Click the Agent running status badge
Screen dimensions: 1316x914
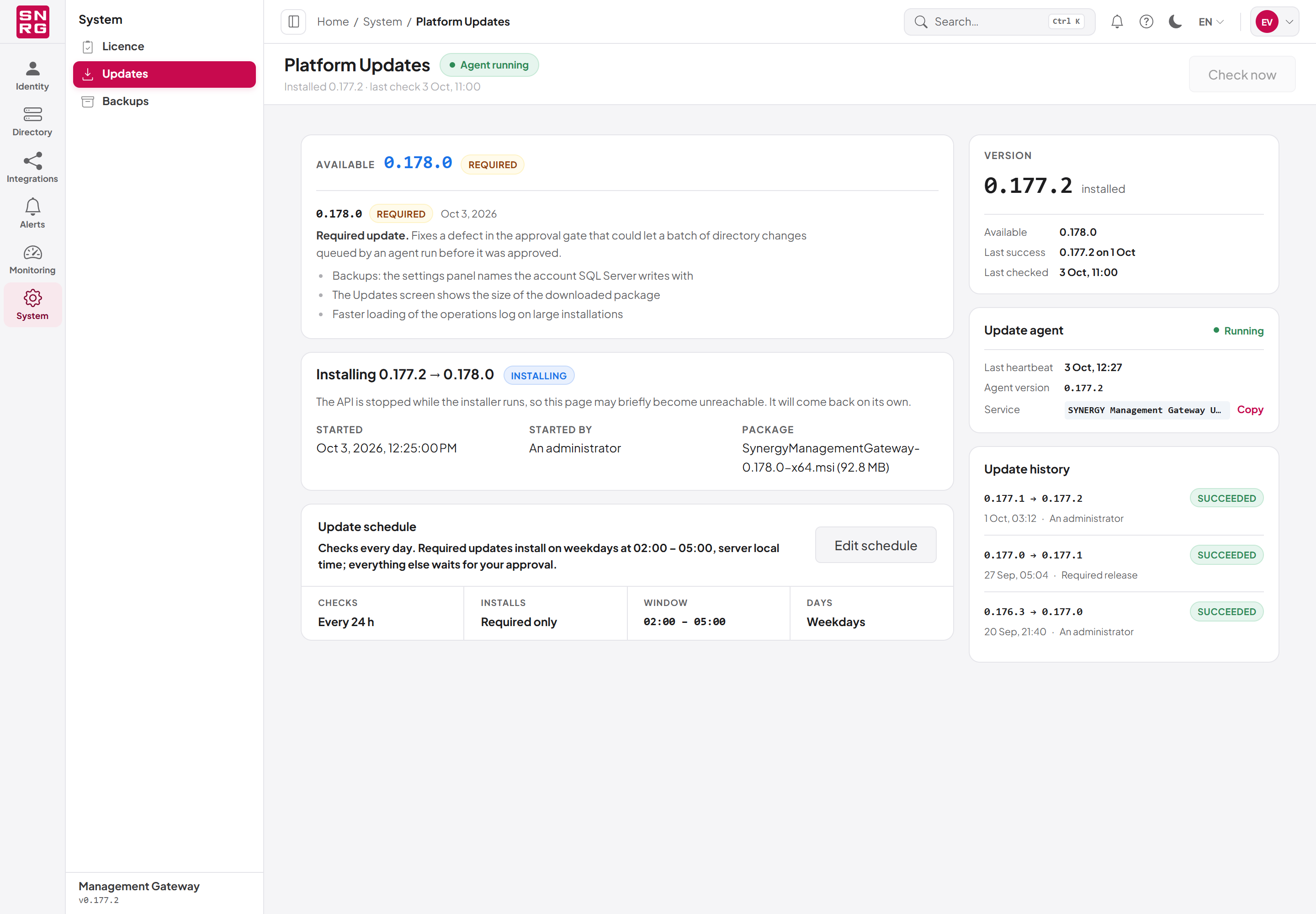tap(488, 65)
